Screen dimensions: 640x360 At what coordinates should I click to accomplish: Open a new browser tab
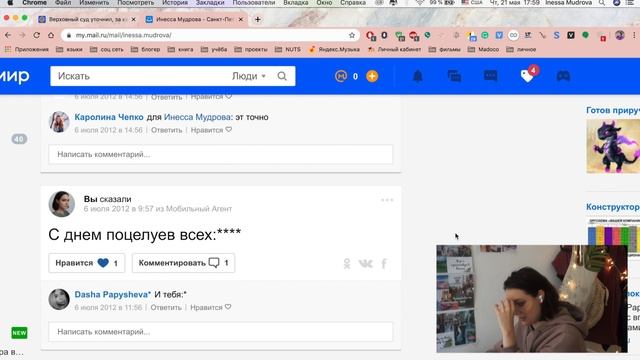click(x=258, y=19)
